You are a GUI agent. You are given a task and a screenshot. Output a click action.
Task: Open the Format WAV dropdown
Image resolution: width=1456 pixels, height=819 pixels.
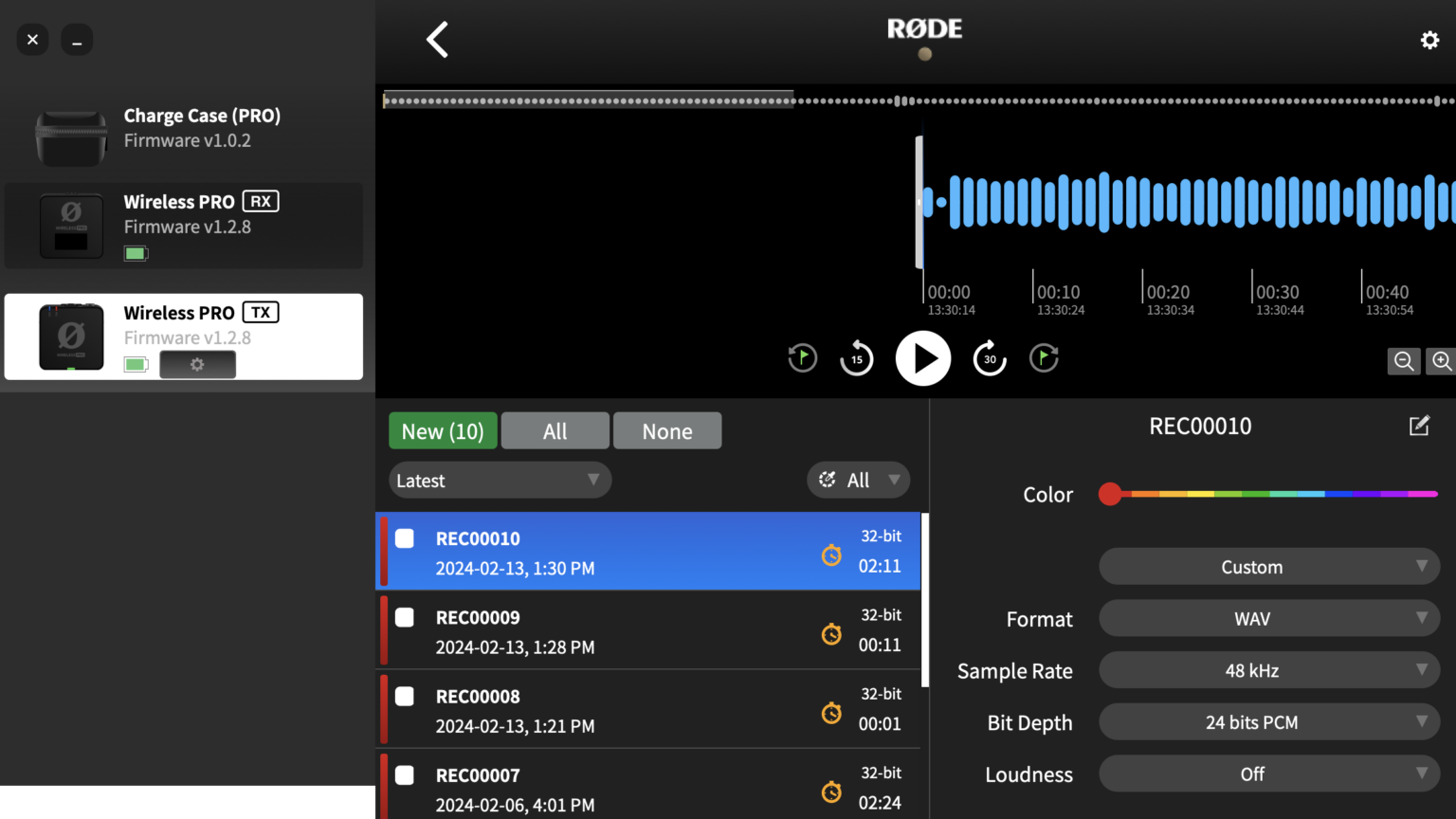(x=1268, y=619)
